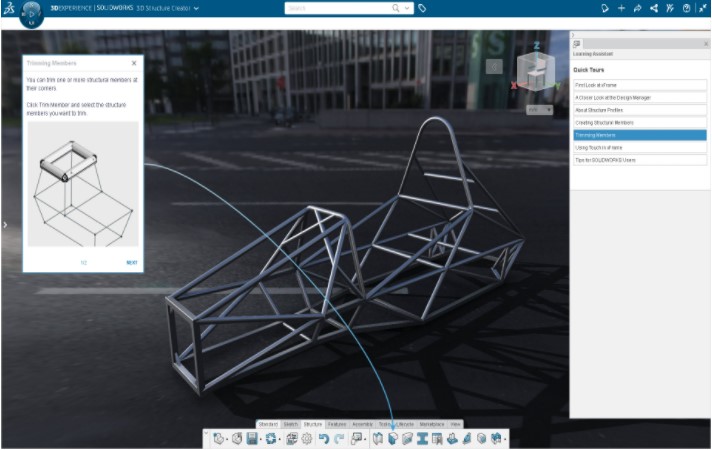The image size is (712, 450).
Task: Click the 3DS logo in the top bar
Action: (9, 8)
